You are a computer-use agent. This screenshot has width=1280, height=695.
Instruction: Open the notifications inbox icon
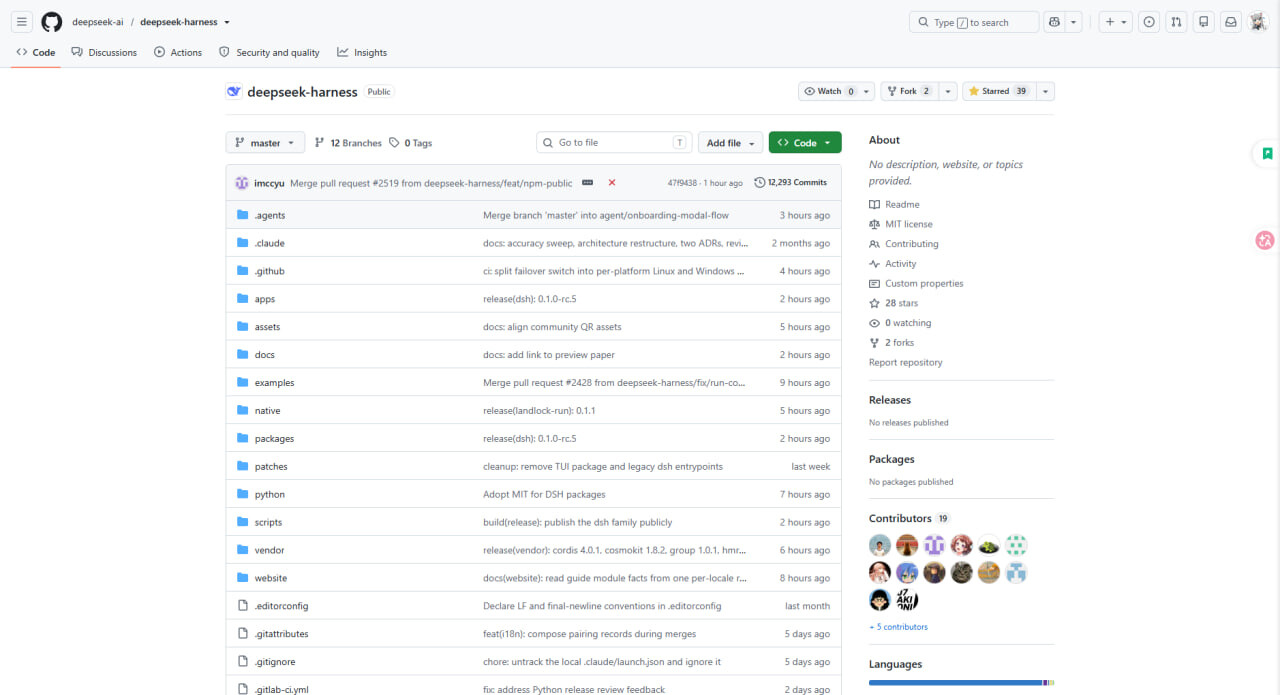click(x=1231, y=22)
